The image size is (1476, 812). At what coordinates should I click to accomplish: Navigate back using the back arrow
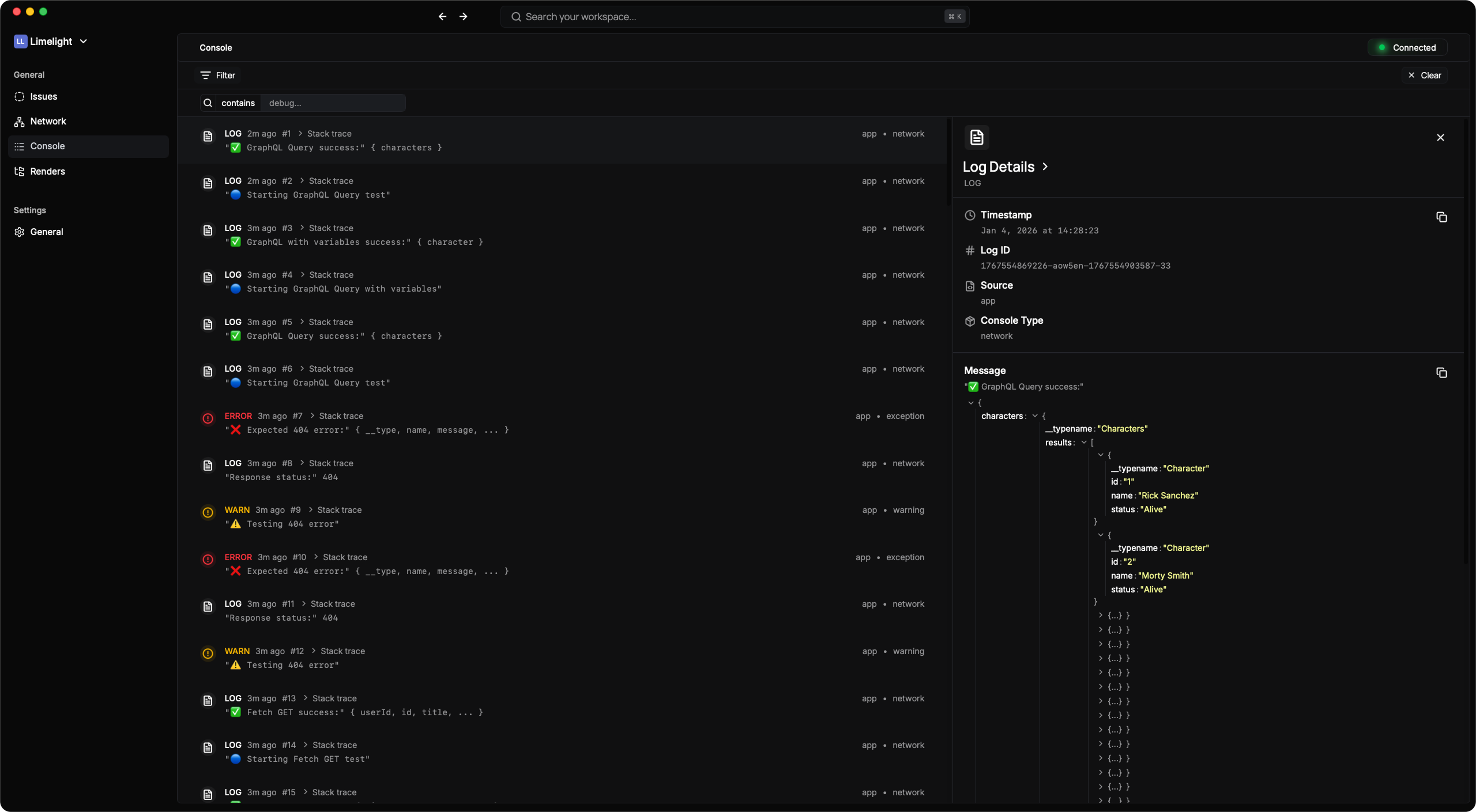(x=442, y=16)
